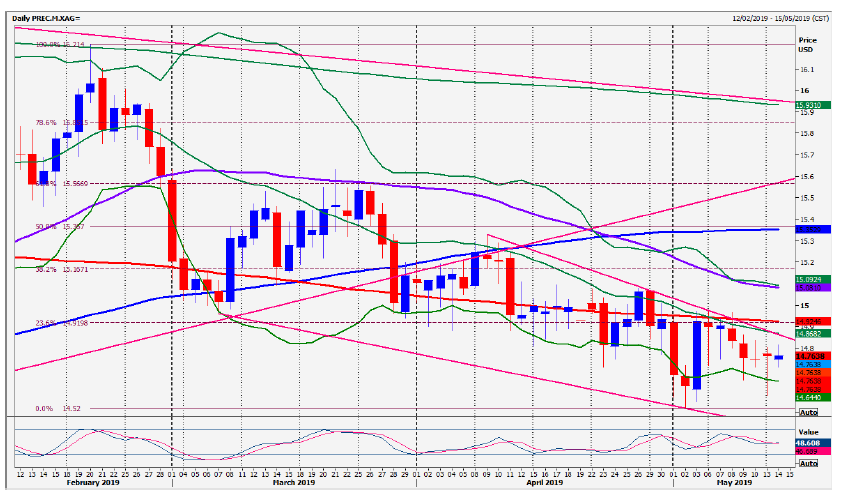Click the pink 46.089 oscillator value tag
This screenshot has width=846, height=501.
tap(813, 451)
